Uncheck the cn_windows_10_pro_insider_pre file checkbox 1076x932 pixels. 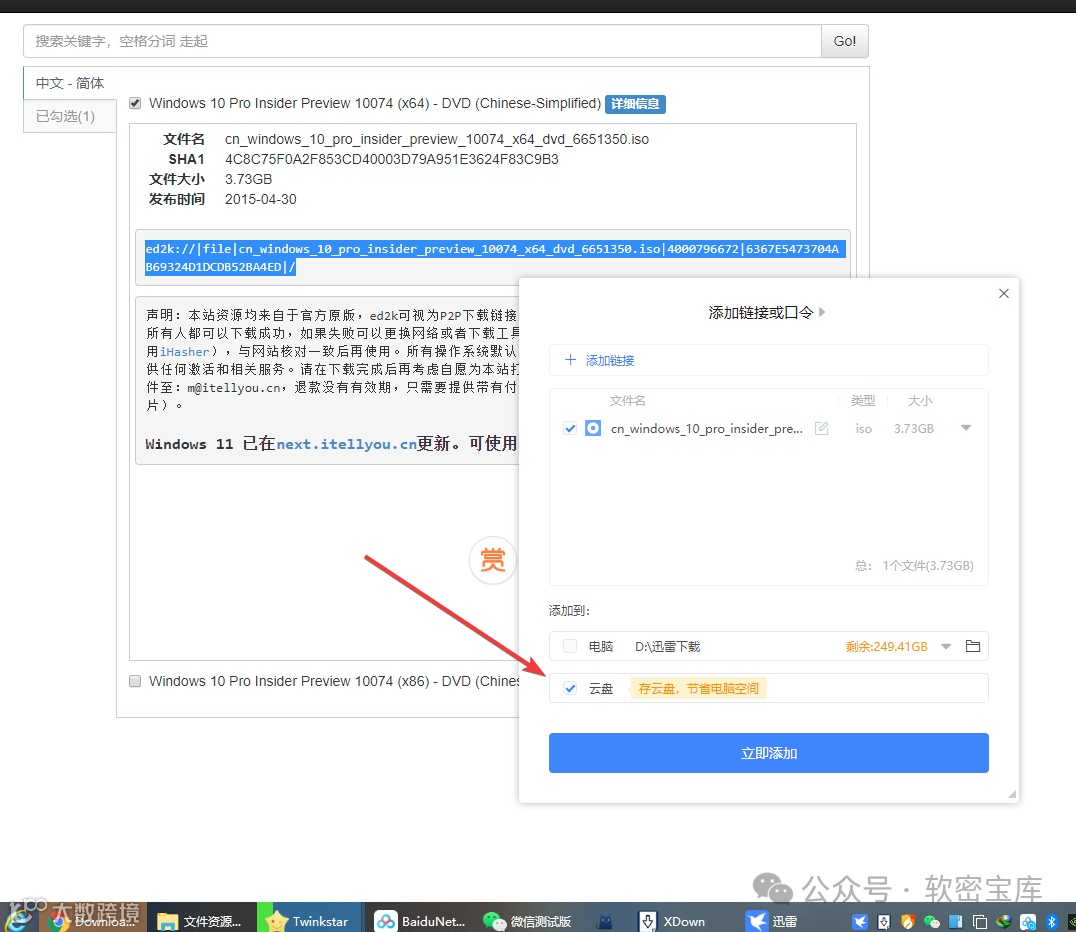tap(570, 428)
